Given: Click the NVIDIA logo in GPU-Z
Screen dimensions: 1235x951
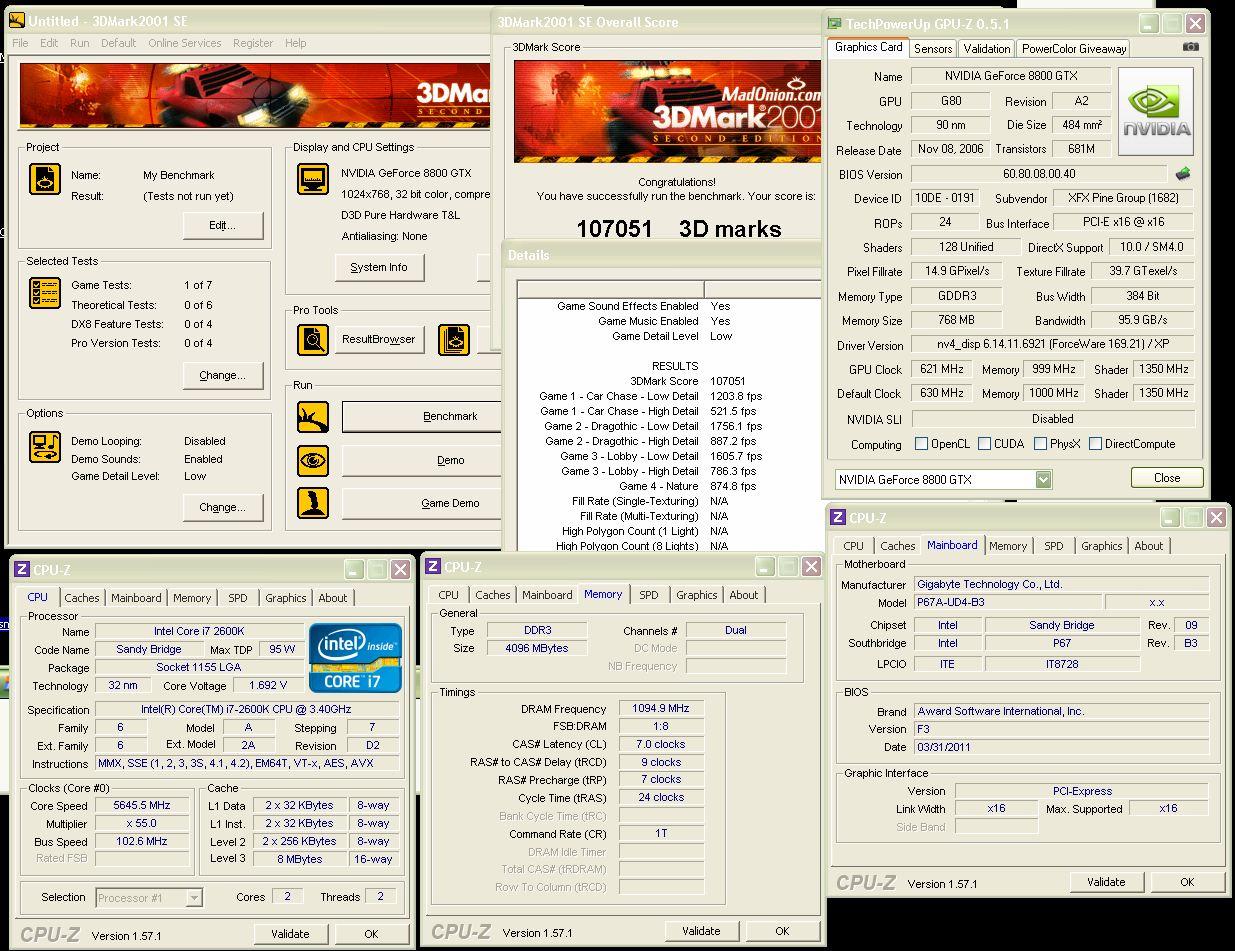Looking at the screenshot, I should (x=1155, y=111).
